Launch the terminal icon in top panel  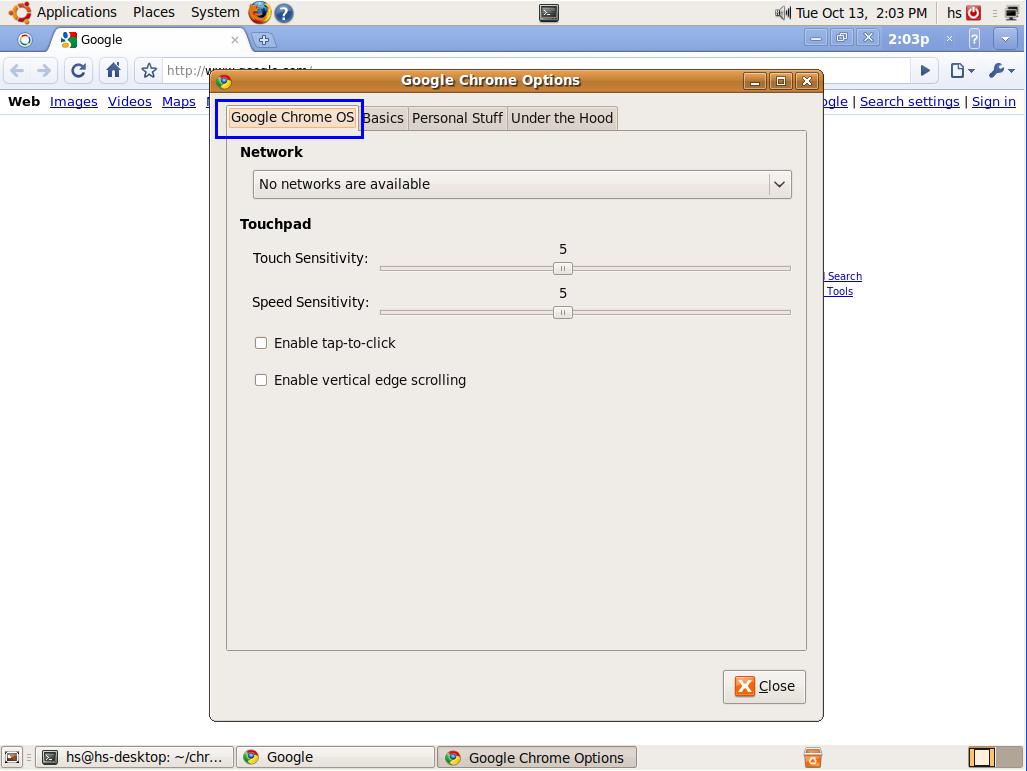point(549,12)
